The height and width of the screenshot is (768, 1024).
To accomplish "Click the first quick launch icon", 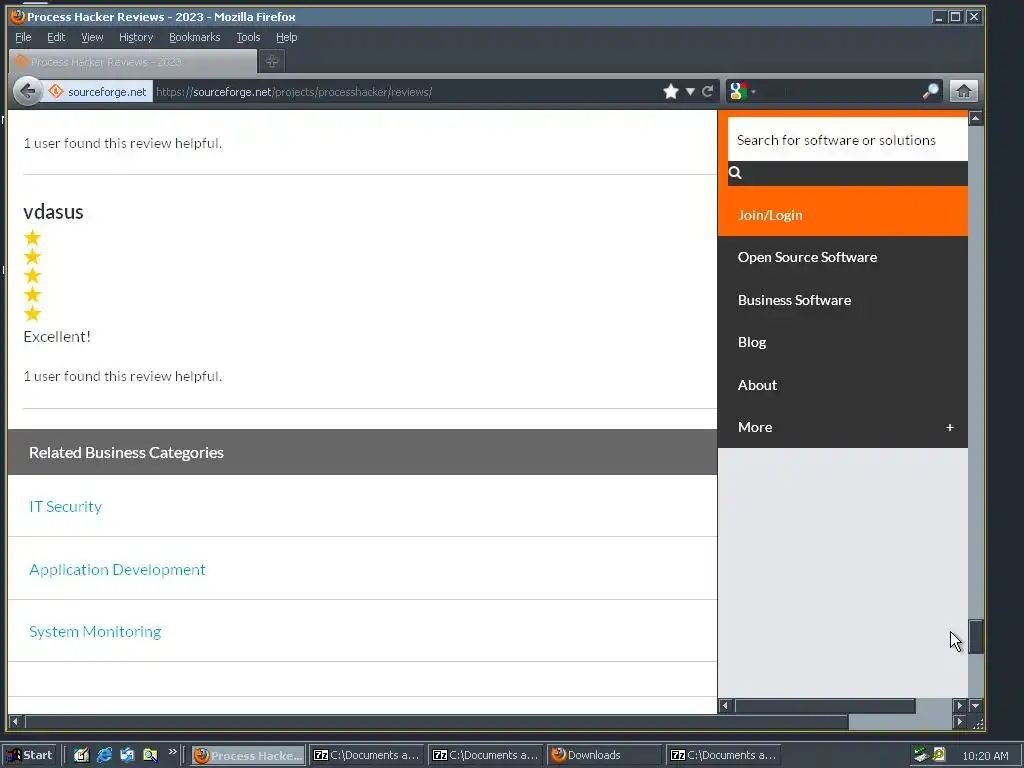I will 81,755.
